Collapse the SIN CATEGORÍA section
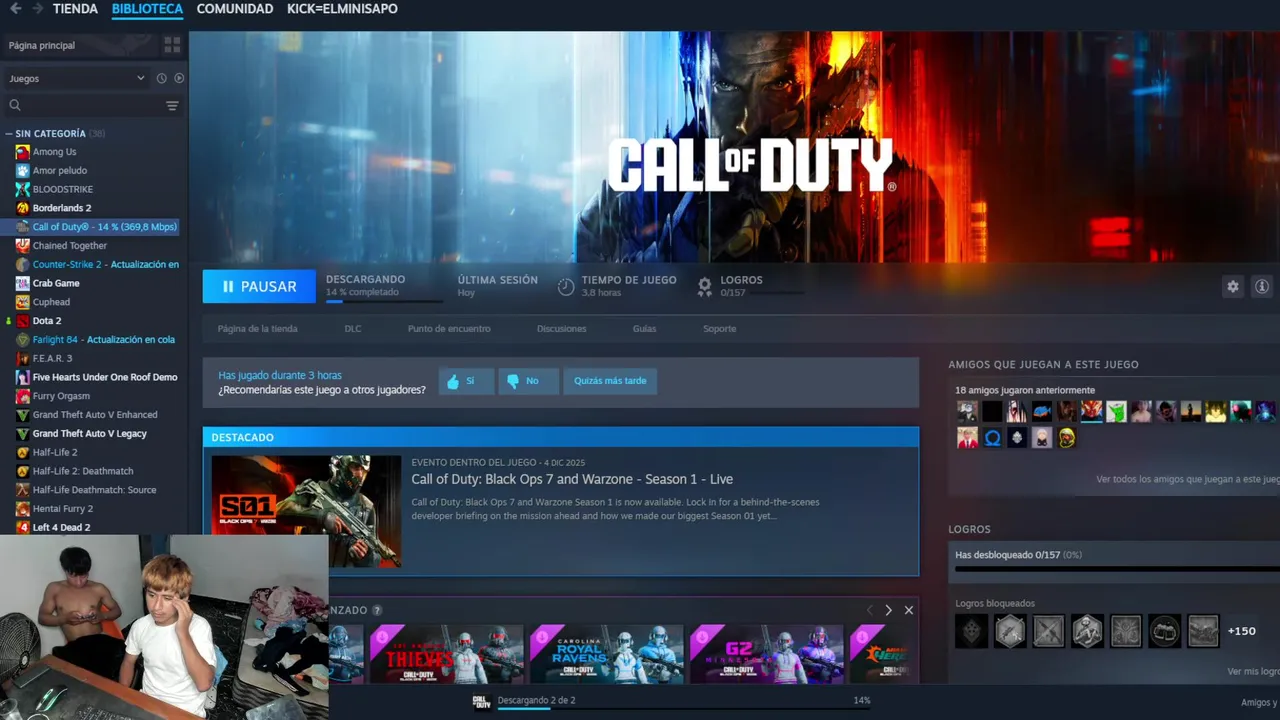 click(9, 133)
